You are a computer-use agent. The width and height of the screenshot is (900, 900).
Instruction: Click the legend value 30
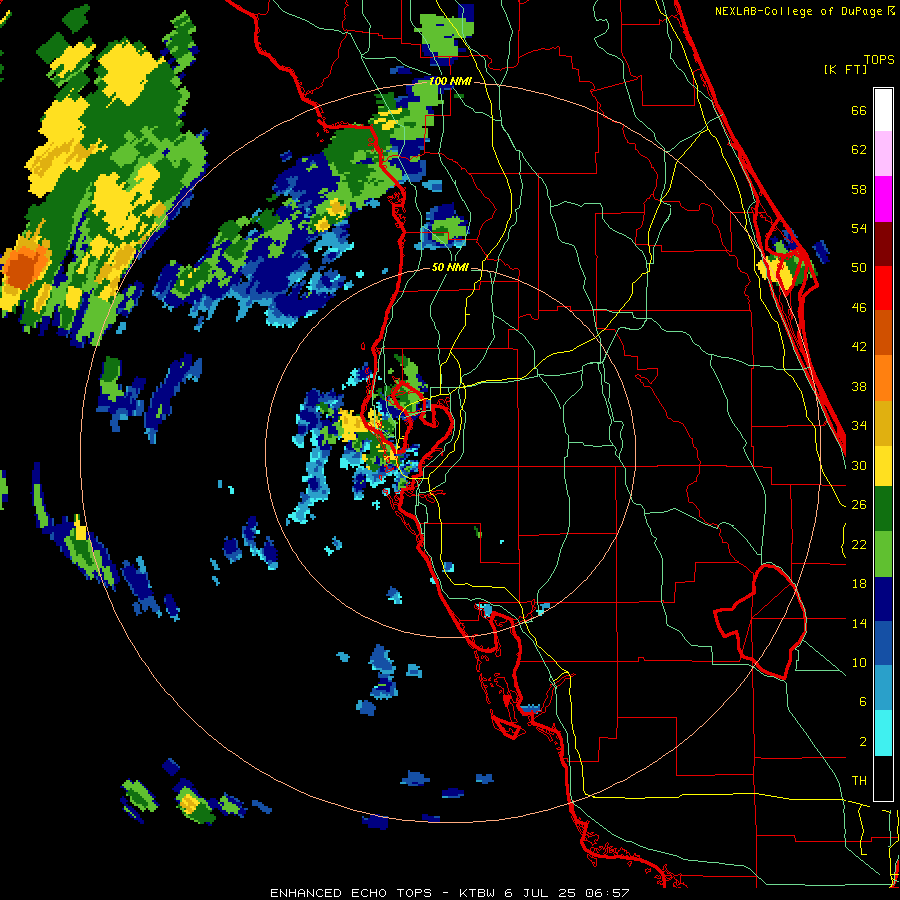[859, 465]
